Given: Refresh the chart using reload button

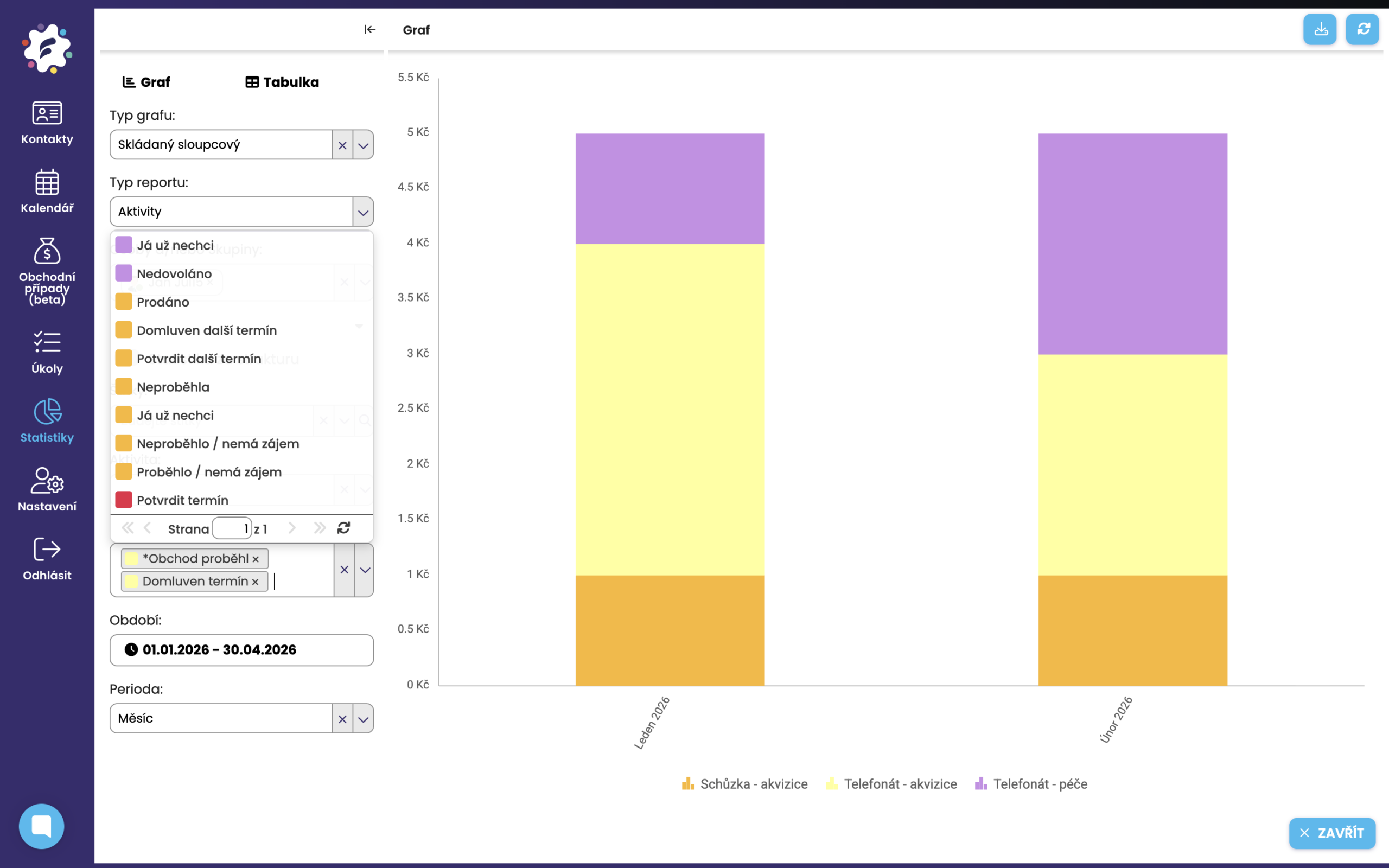Looking at the screenshot, I should tap(1362, 29).
